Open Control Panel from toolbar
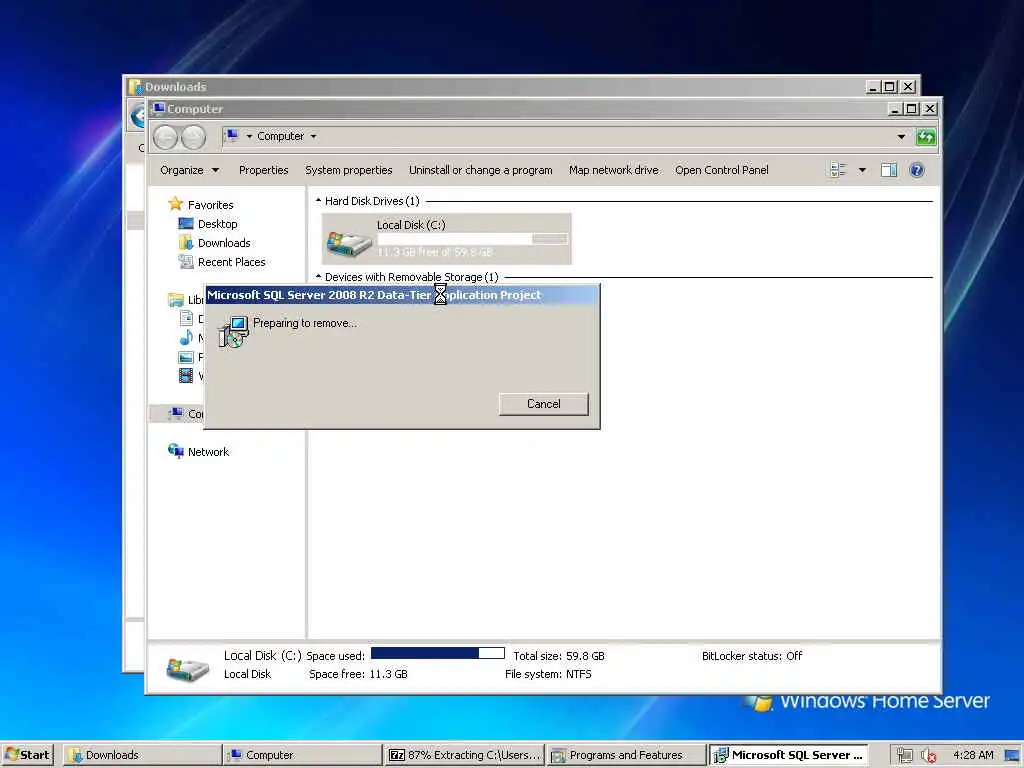The height and width of the screenshot is (768, 1024). (722, 170)
